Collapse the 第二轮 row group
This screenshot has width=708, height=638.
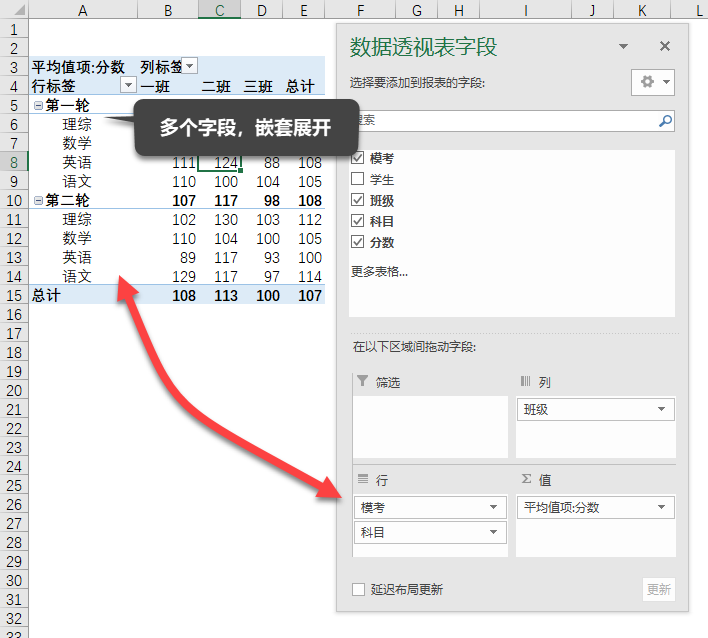(38, 201)
